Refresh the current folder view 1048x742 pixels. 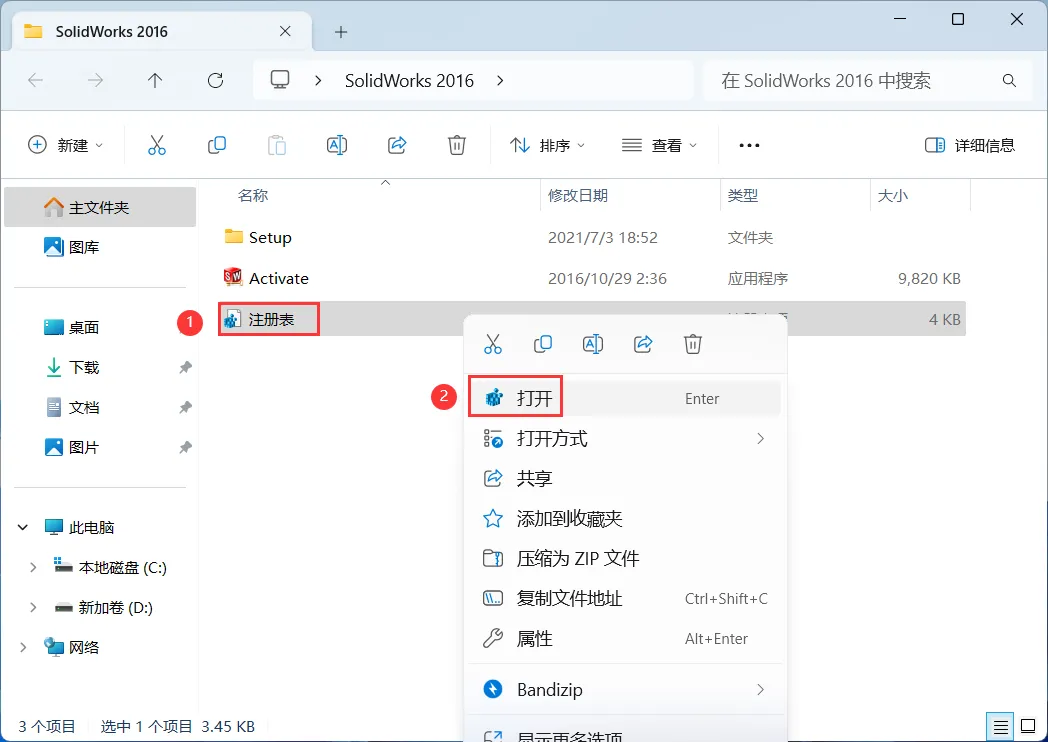tap(215, 81)
